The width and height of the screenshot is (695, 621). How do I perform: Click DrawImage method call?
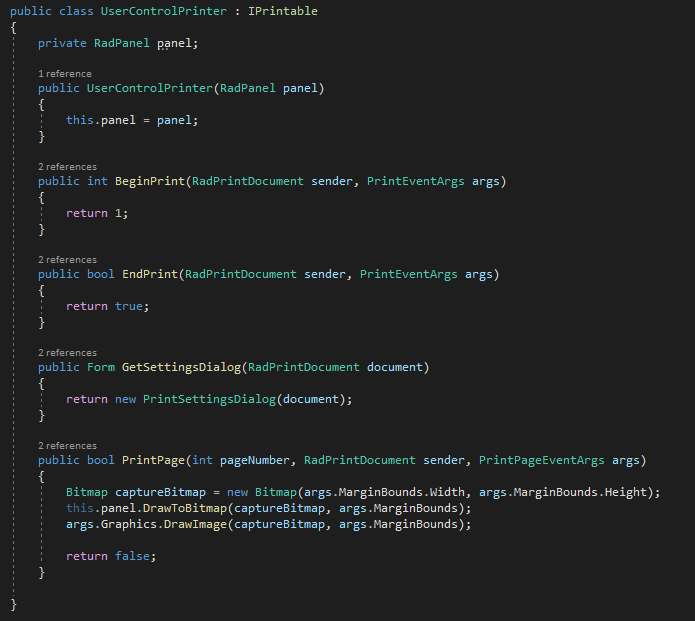(195, 525)
